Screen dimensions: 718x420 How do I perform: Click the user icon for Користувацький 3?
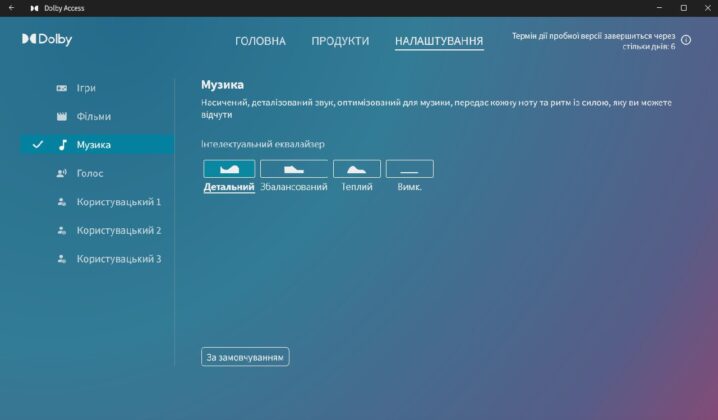pyautogui.click(x=62, y=259)
